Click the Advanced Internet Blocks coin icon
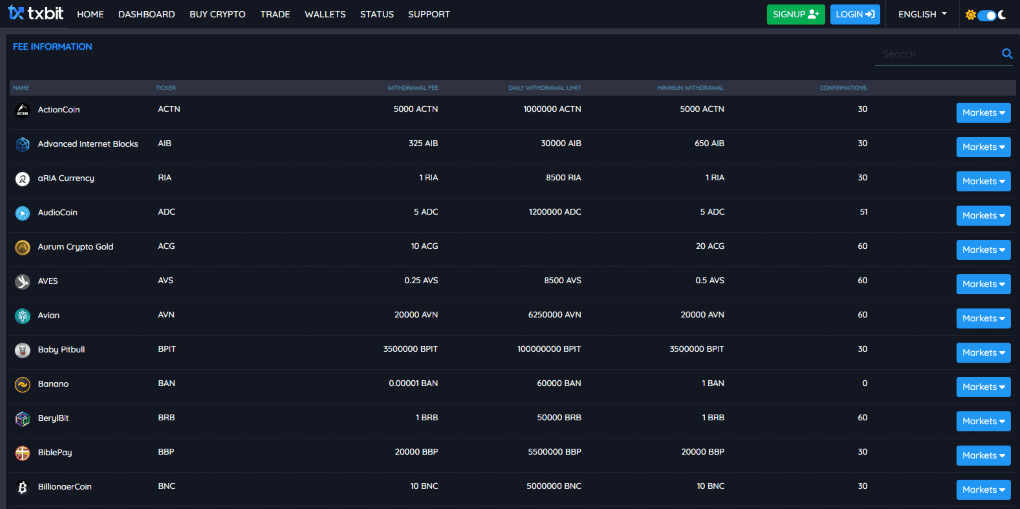Image resolution: width=1020 pixels, height=509 pixels. click(22, 145)
